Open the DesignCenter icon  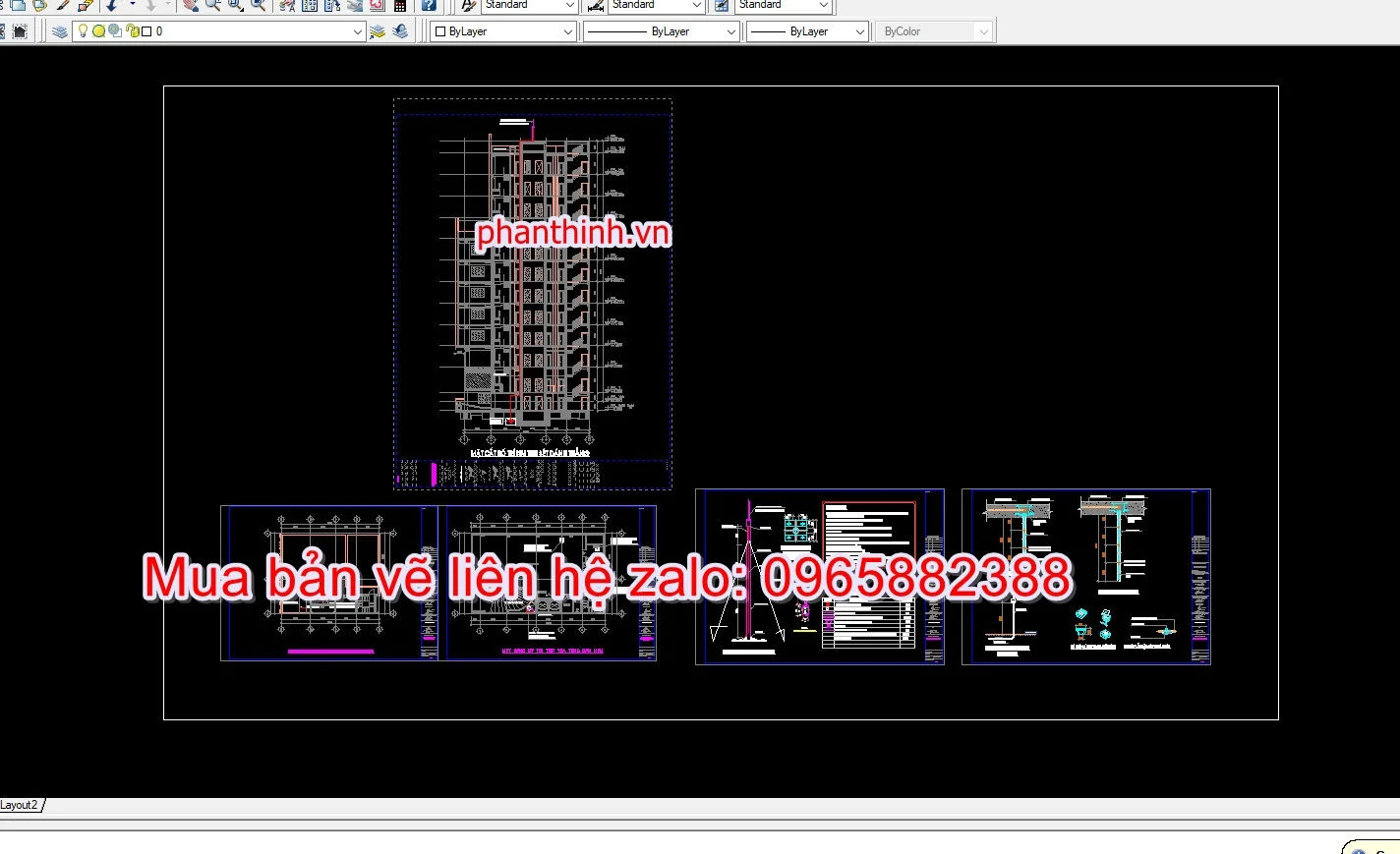pyautogui.click(x=310, y=5)
